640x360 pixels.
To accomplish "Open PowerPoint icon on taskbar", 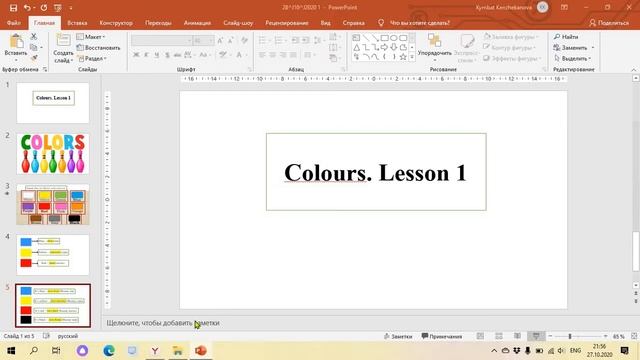I will (200, 351).
